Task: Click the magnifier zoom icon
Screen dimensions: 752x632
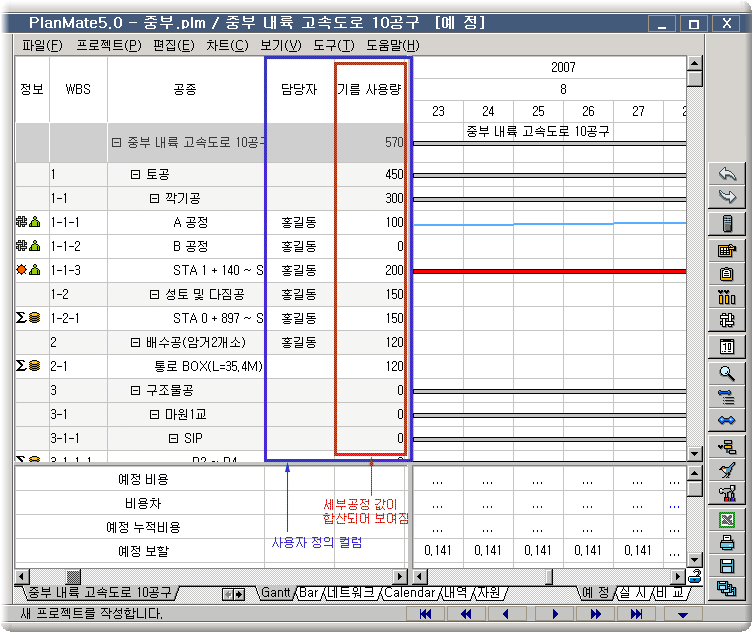Action: coord(727,373)
